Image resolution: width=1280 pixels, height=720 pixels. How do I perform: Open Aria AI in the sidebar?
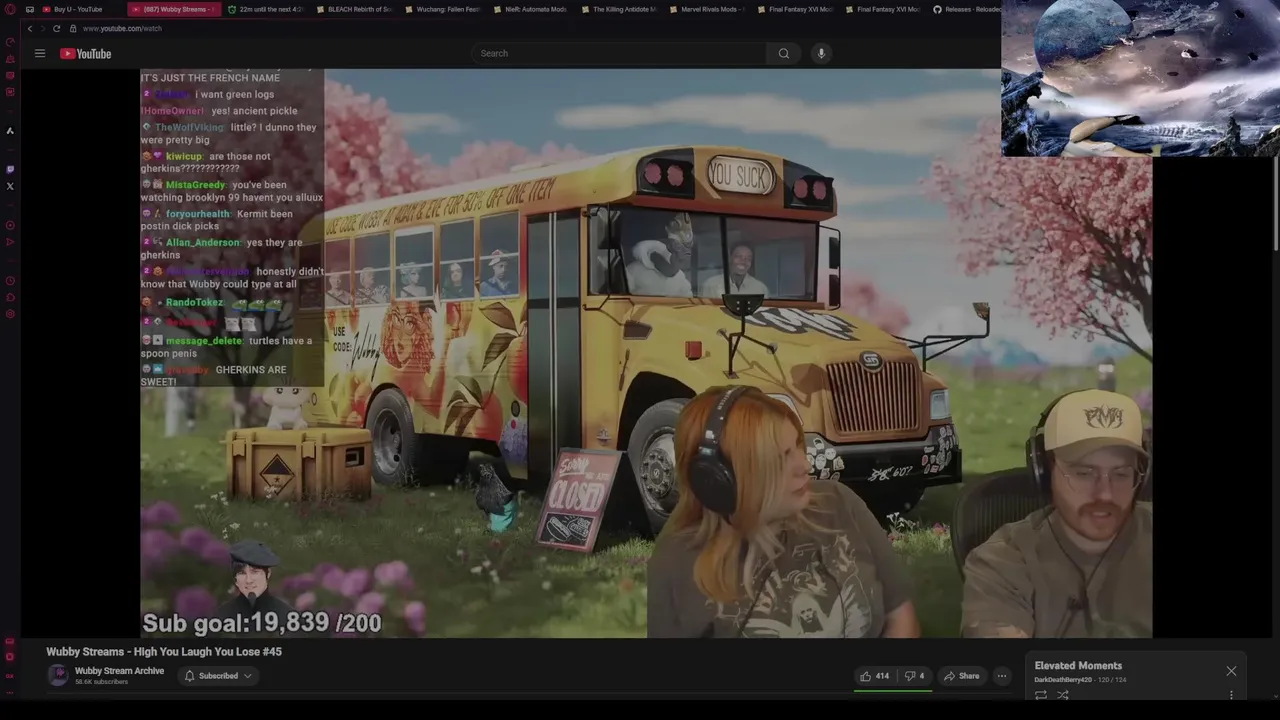click(x=10, y=130)
